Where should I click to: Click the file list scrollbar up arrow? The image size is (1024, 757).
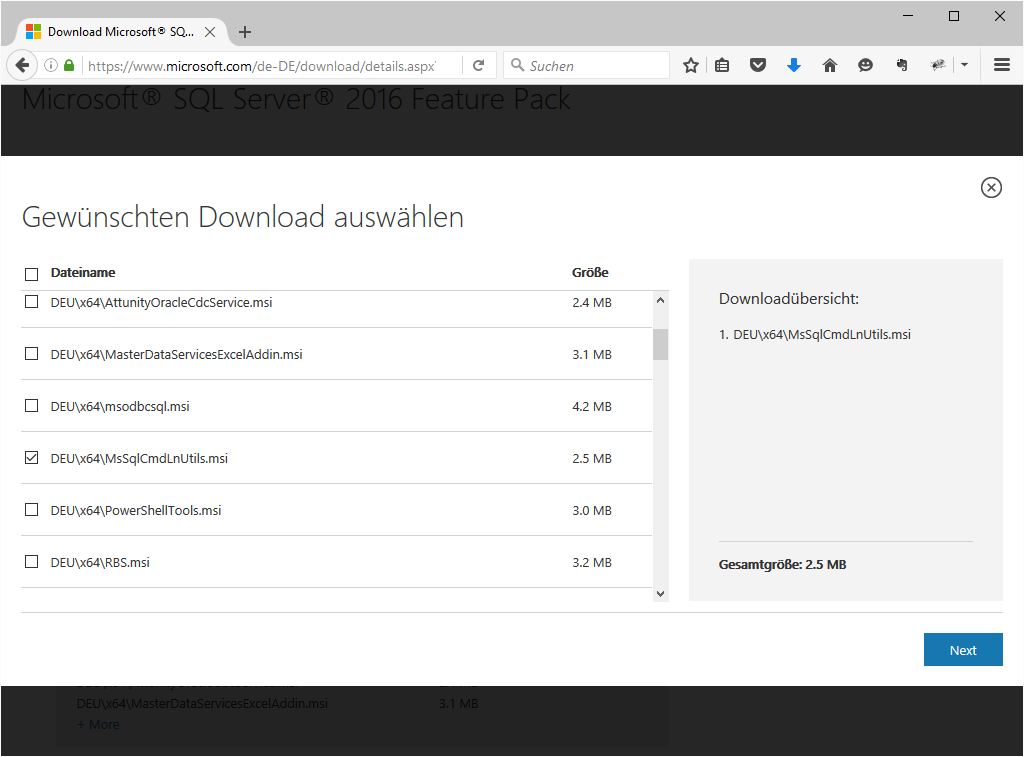click(660, 300)
